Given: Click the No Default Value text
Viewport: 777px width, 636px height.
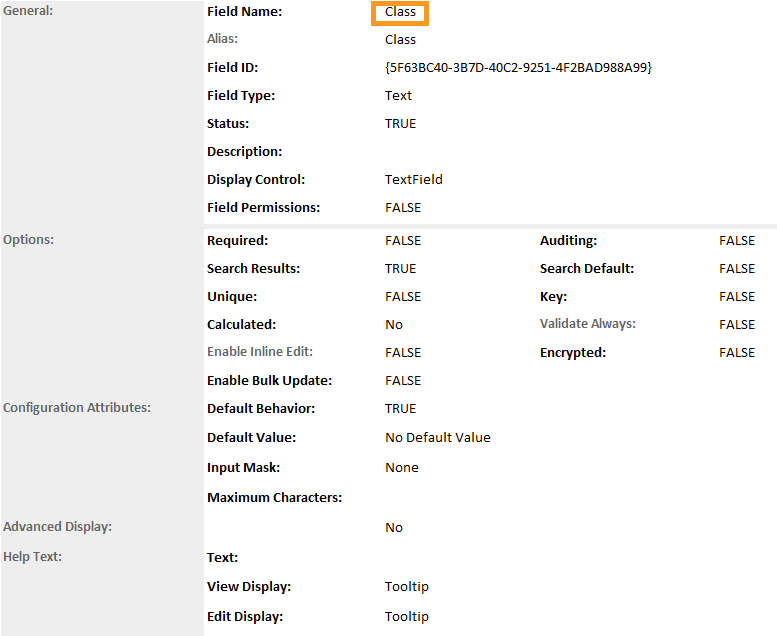Looking at the screenshot, I should tap(437, 438).
